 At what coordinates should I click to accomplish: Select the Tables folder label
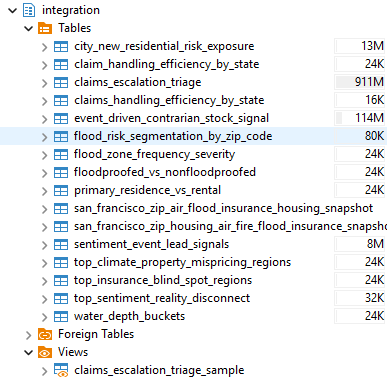[x=74, y=28]
